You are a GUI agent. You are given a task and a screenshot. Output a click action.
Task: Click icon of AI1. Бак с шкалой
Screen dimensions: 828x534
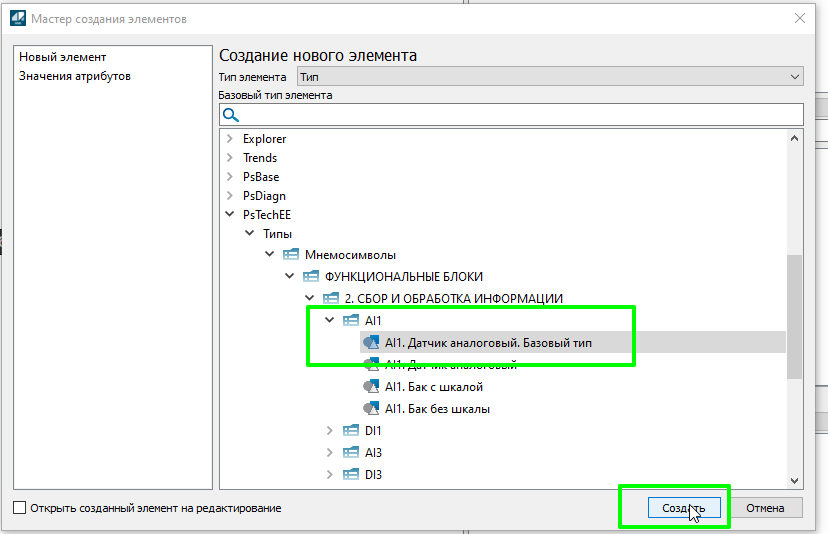pos(370,387)
